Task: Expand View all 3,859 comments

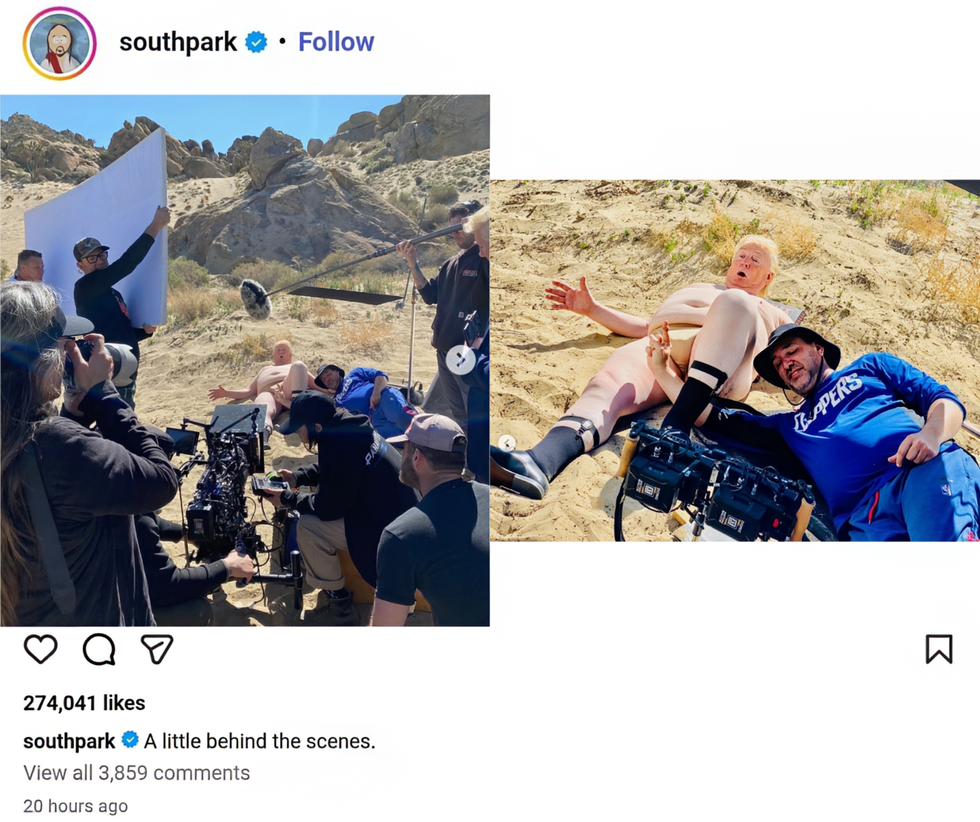Action: (136, 773)
